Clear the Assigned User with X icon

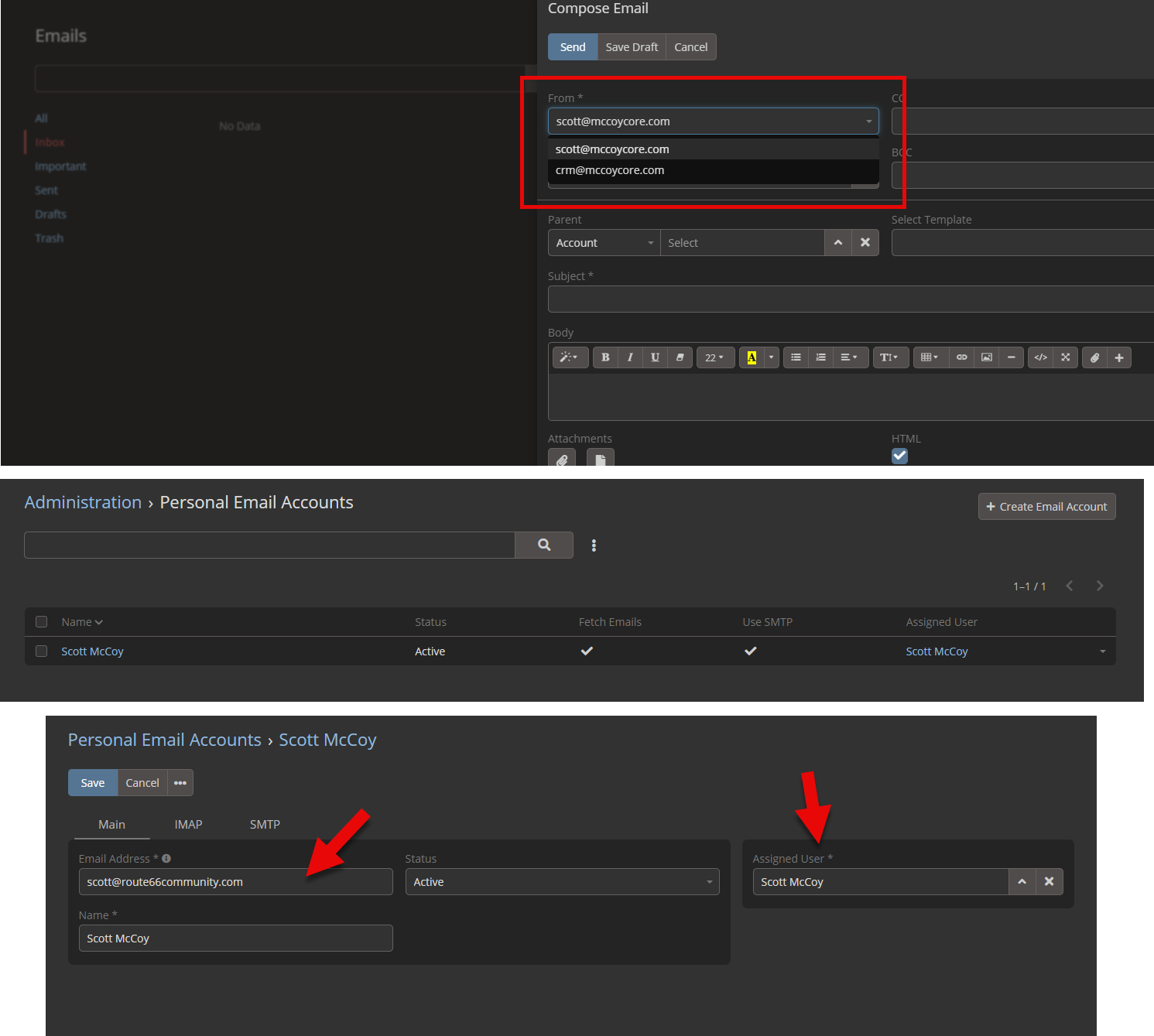click(1049, 881)
